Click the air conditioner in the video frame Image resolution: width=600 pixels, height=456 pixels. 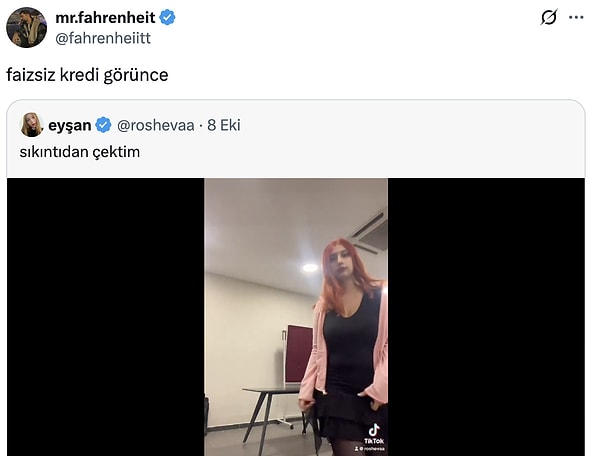pyautogui.click(x=369, y=232)
